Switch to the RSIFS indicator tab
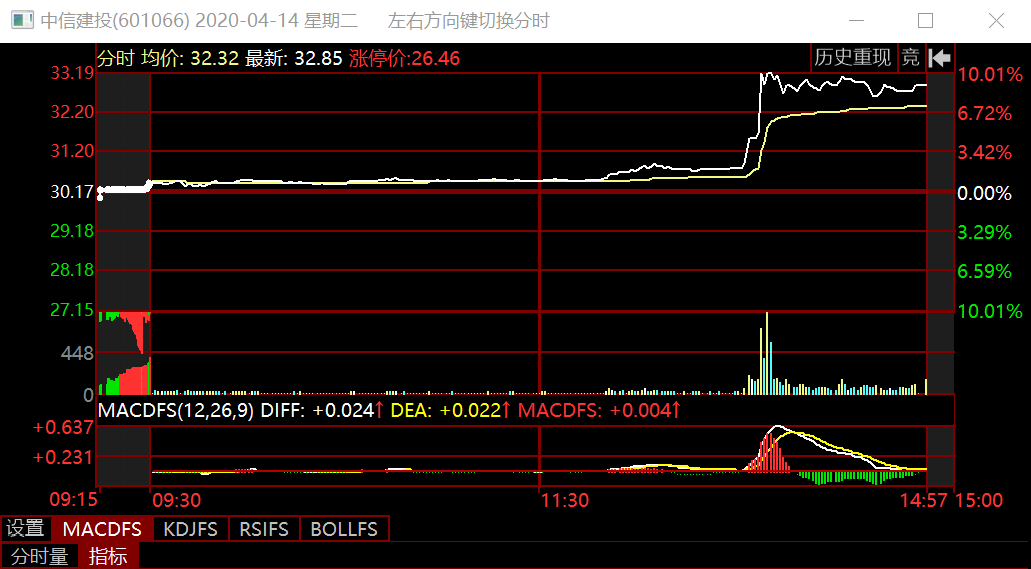Screen dimensions: 1031x569 264,529
